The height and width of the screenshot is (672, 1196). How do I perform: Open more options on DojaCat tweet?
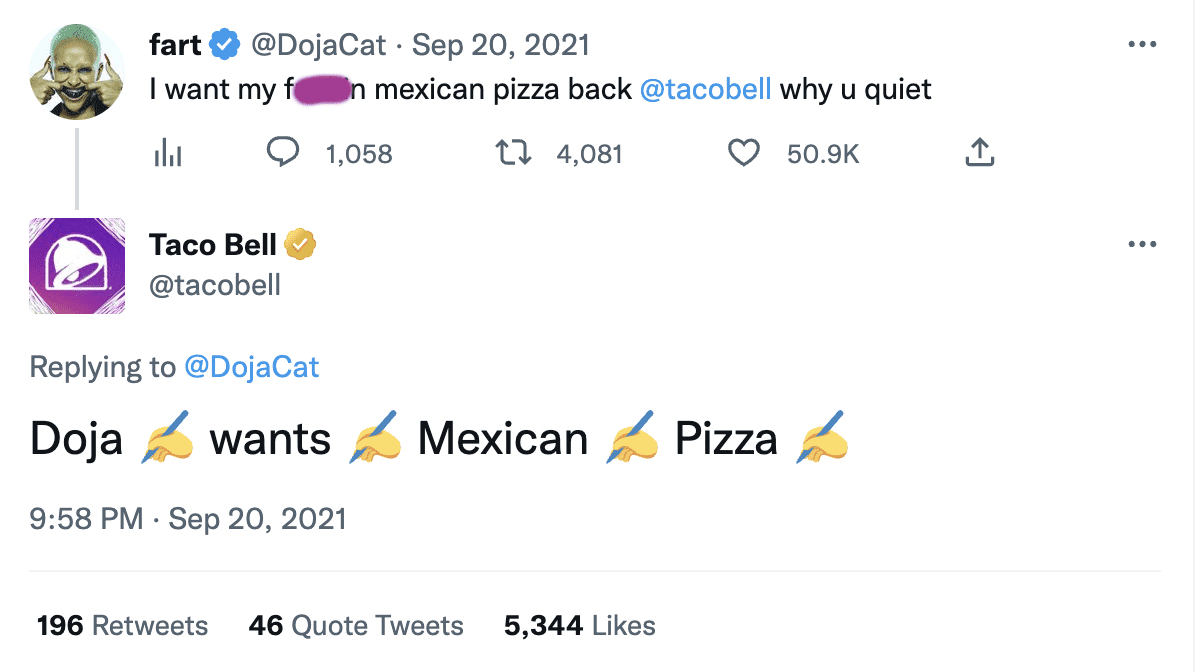pyautogui.click(x=1141, y=45)
